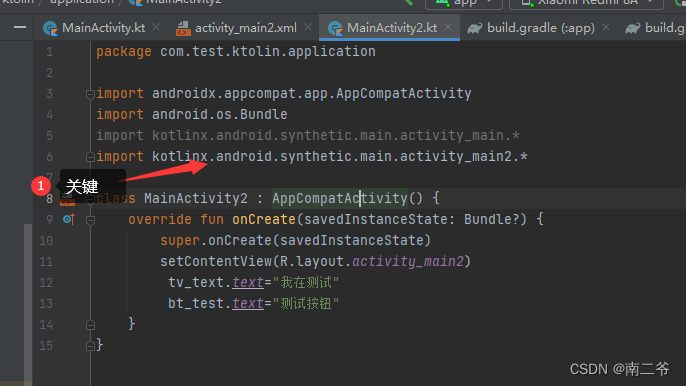
Task: Click bt_test on line 13
Action: 196,303
